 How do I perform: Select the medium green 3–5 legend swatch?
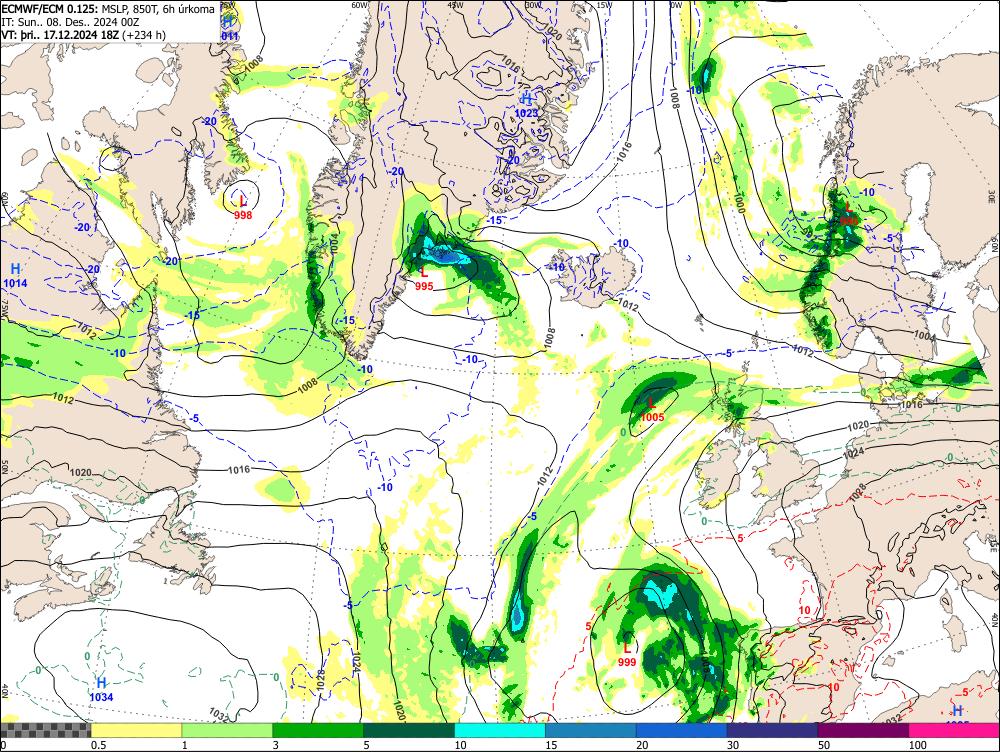(x=318, y=730)
